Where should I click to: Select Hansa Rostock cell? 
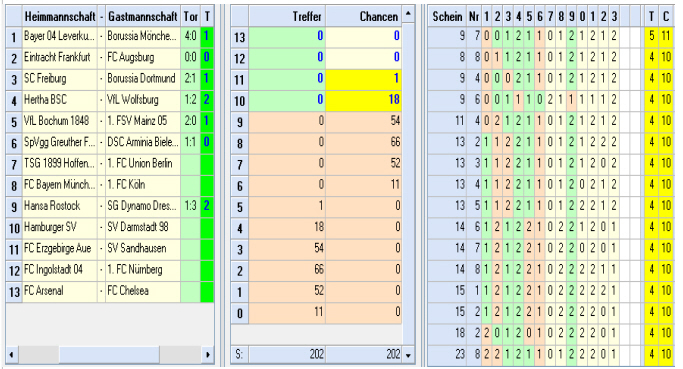tap(59, 206)
